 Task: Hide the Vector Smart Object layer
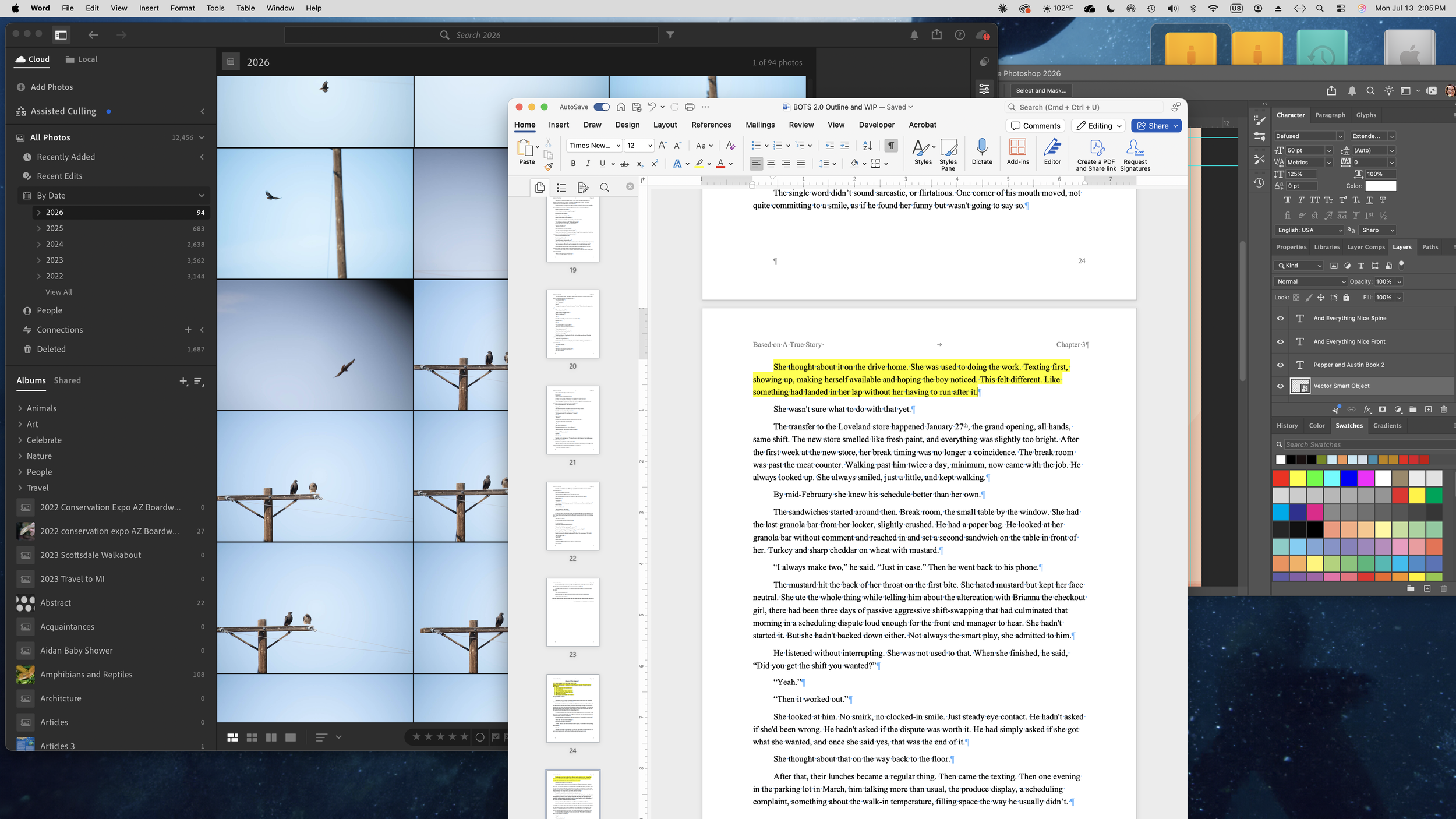1280,386
